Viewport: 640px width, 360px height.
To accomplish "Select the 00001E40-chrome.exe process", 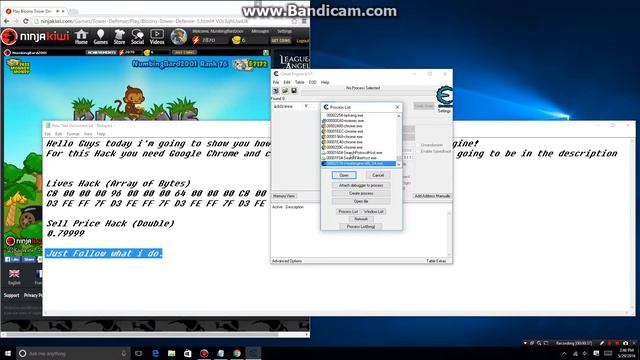I will click(x=358, y=142).
